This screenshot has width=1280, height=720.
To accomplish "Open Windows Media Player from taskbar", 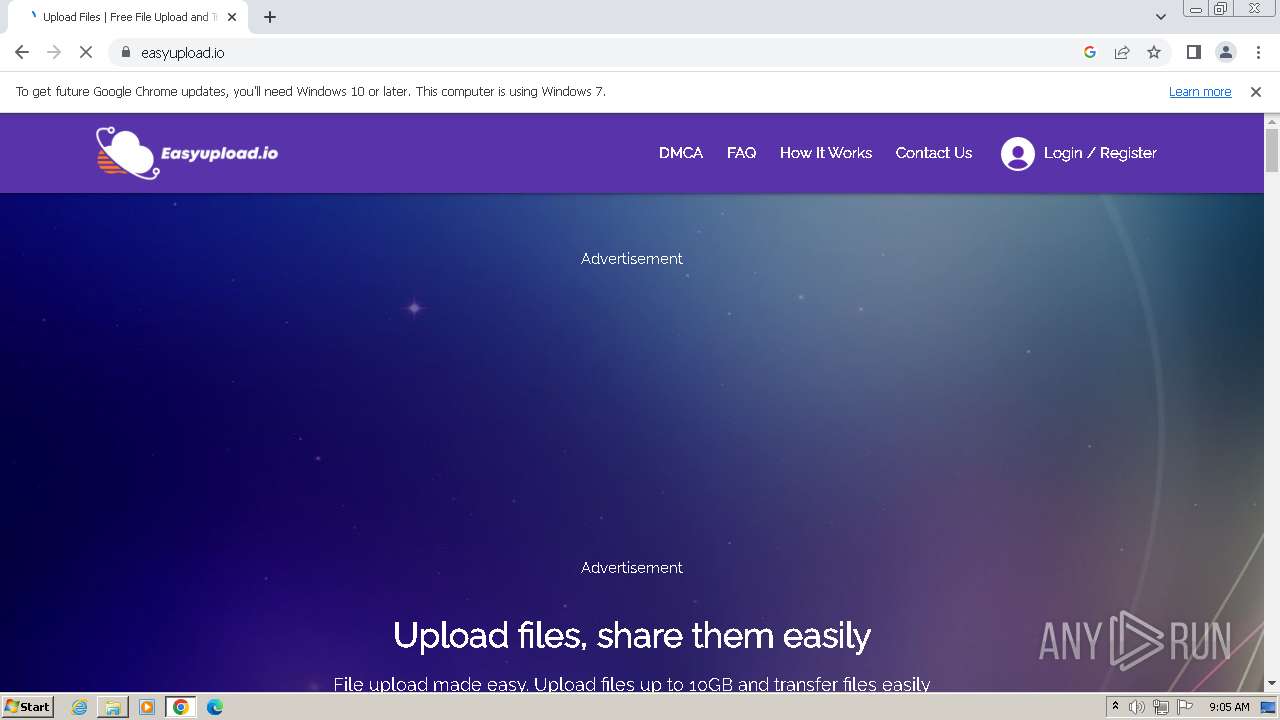I will (x=147, y=707).
